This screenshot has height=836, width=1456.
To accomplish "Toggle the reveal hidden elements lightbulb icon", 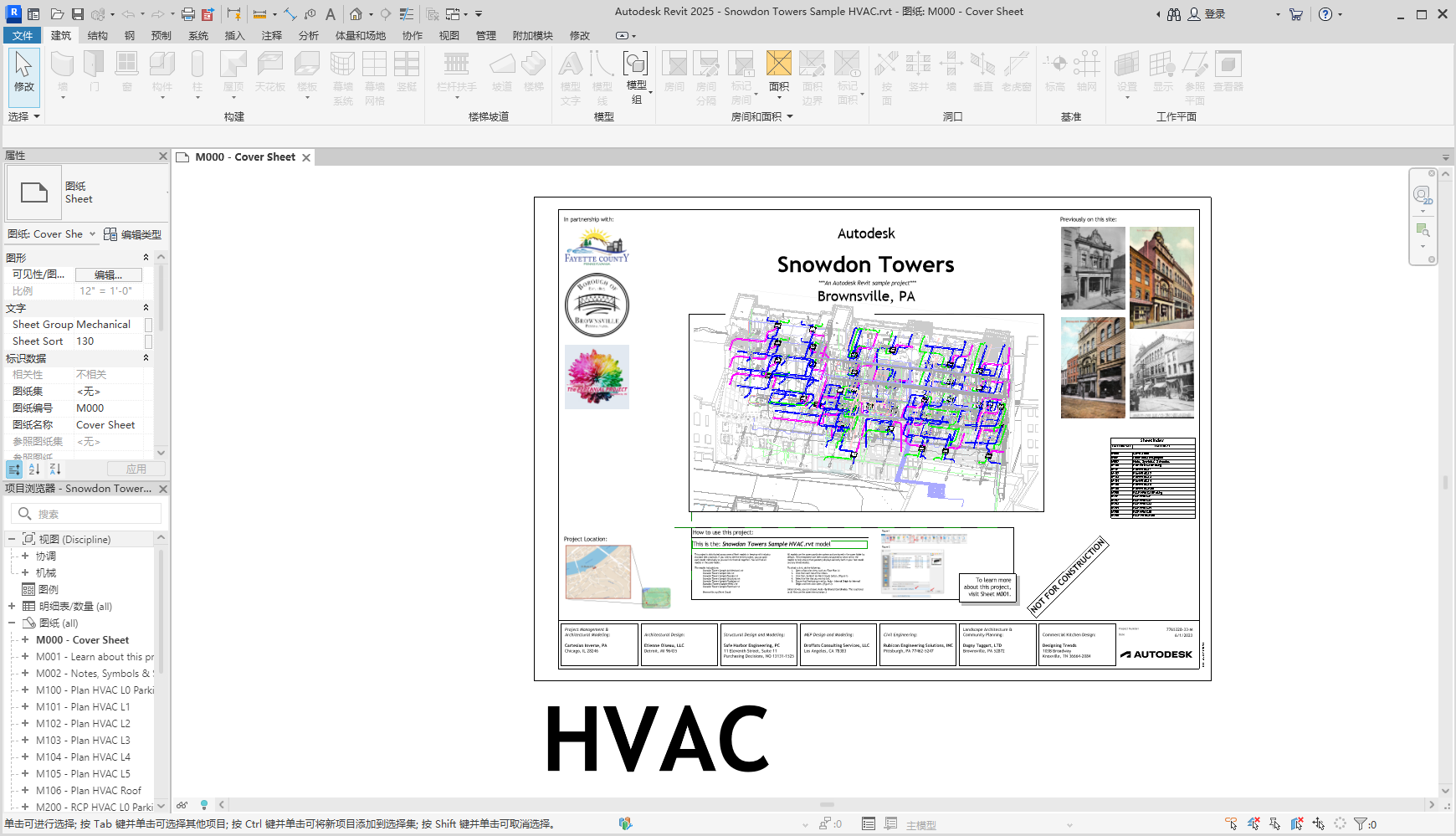I will tap(203, 805).
